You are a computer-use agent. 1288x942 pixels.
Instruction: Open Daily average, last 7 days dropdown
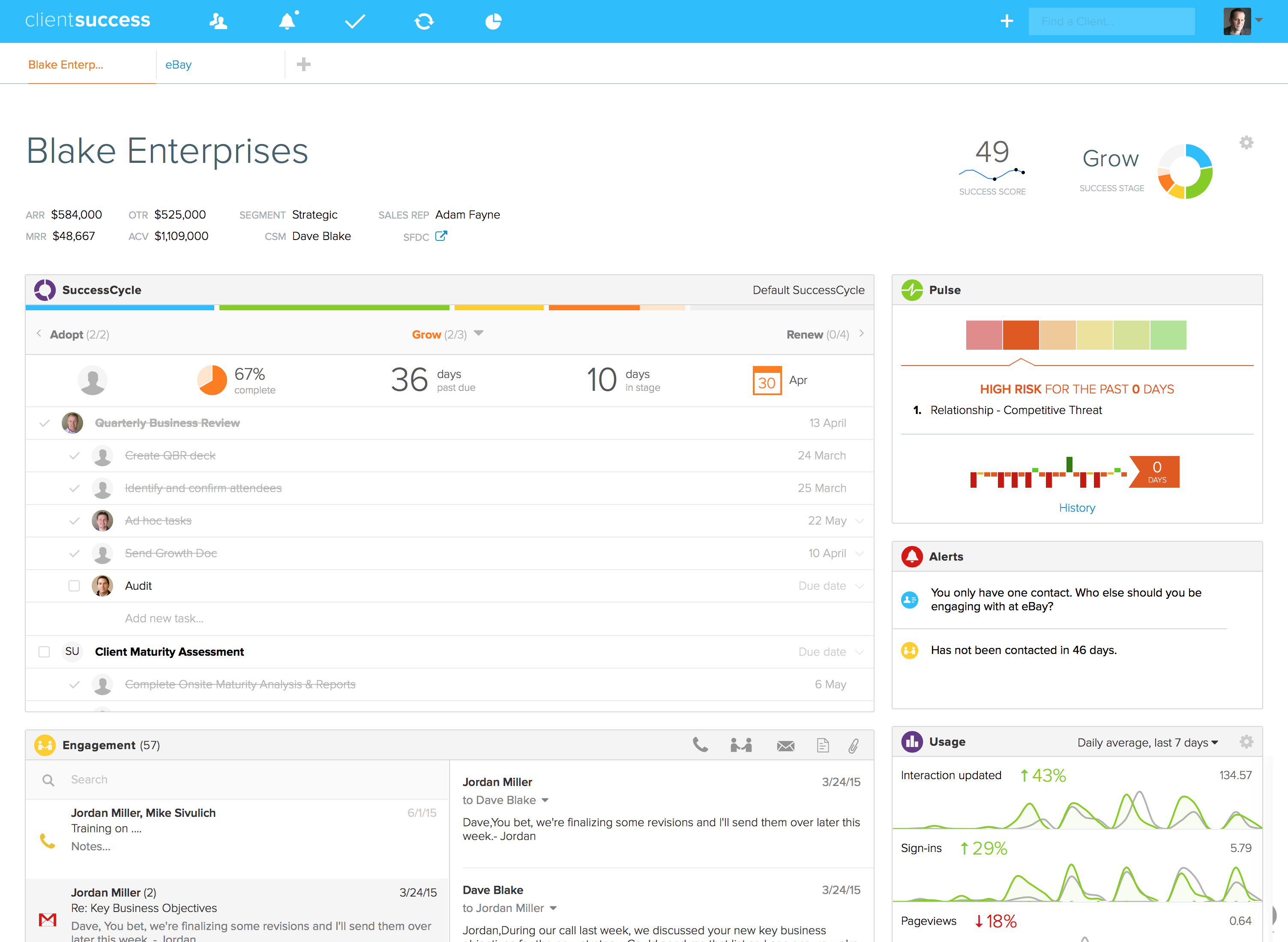click(x=1148, y=742)
